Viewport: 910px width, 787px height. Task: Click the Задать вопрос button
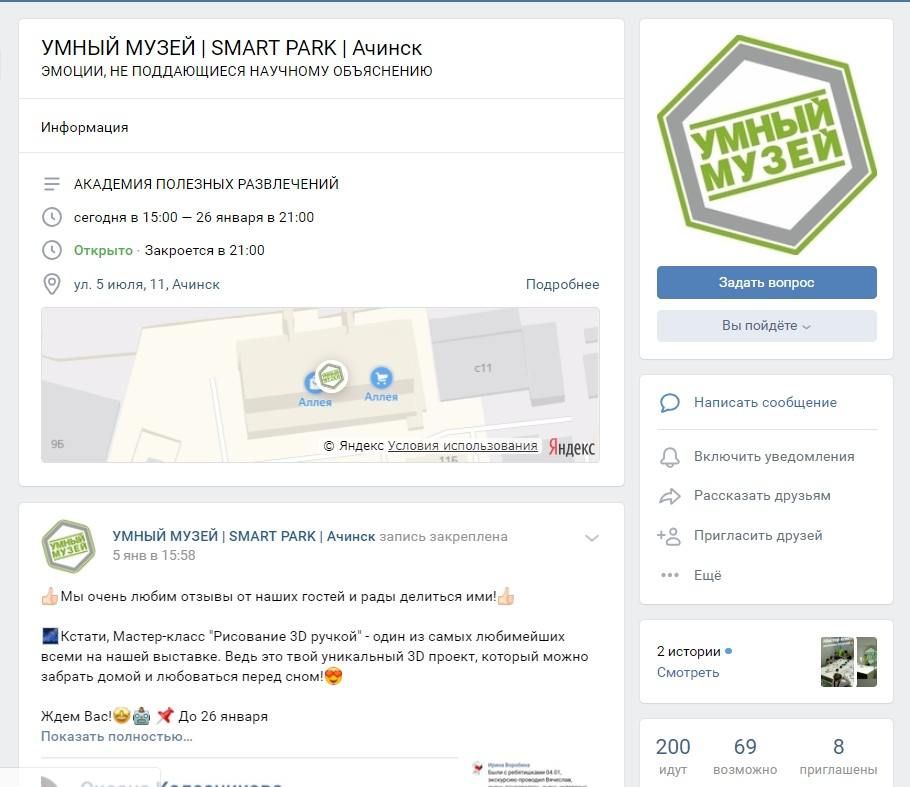(766, 283)
